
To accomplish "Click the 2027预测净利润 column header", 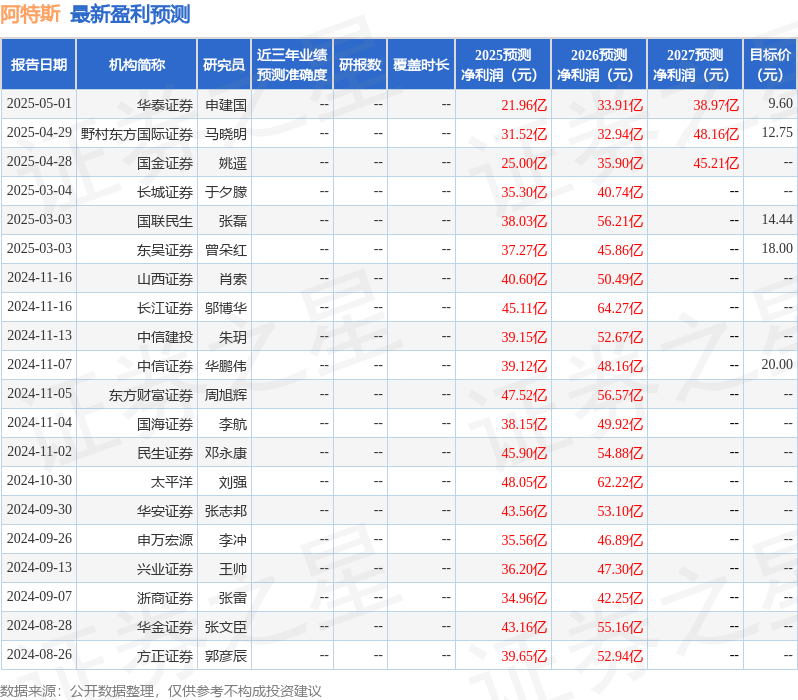I will click(695, 65).
